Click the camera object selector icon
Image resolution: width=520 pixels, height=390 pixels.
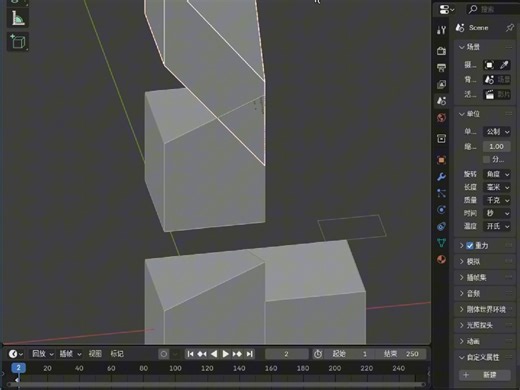[489, 65]
